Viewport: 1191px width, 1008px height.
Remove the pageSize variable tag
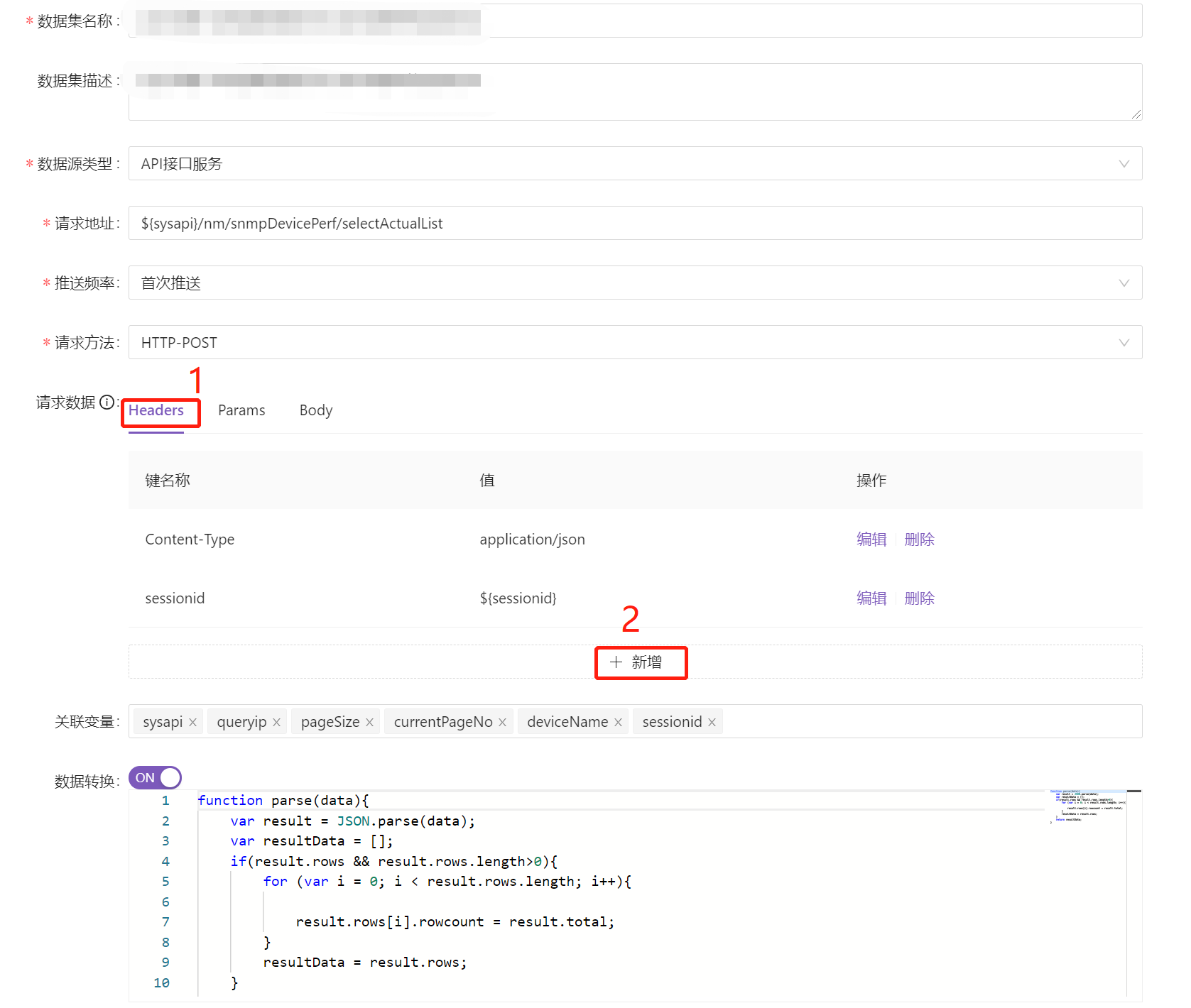click(x=369, y=723)
